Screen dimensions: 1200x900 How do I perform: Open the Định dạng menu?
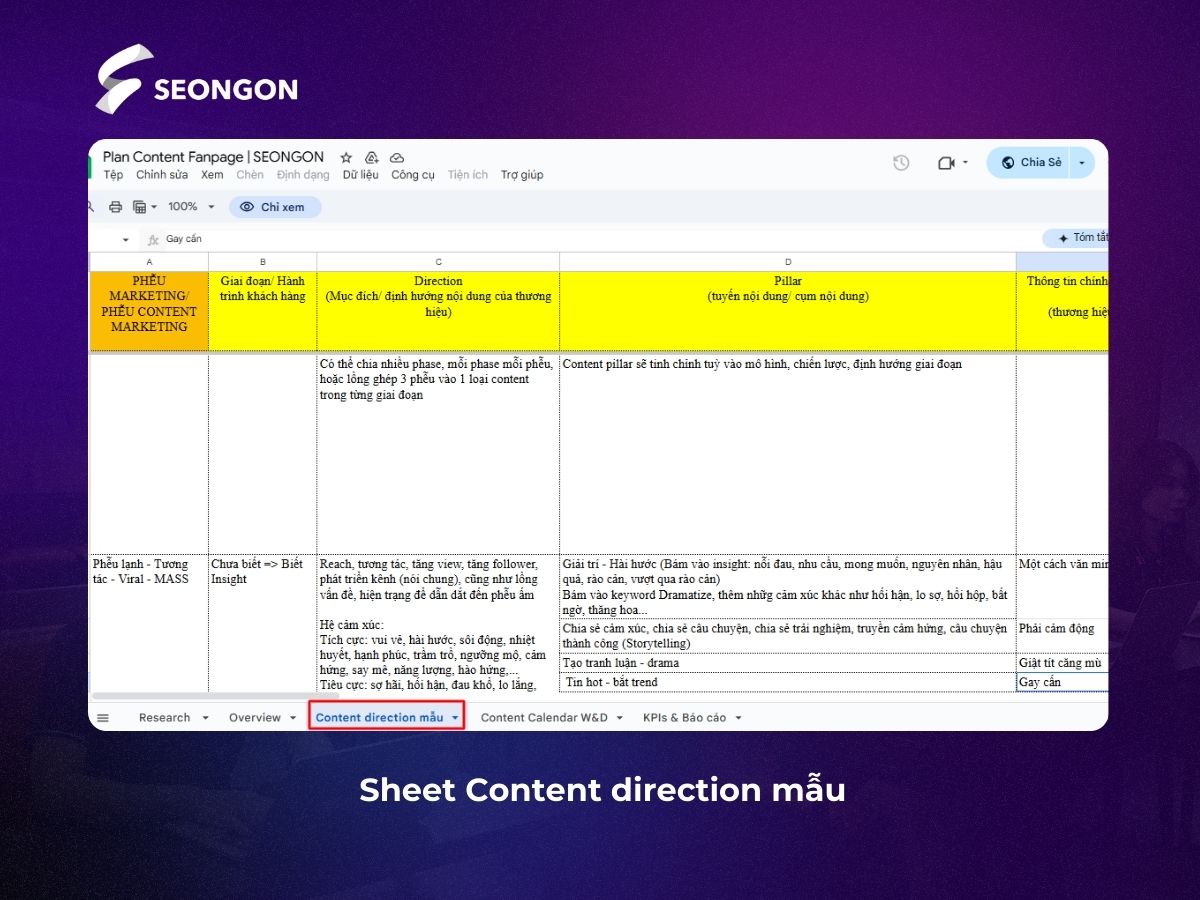pos(303,175)
